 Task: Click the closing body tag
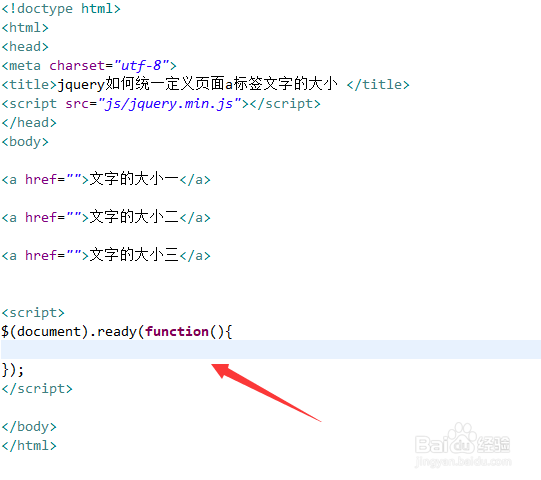pyautogui.click(x=29, y=427)
